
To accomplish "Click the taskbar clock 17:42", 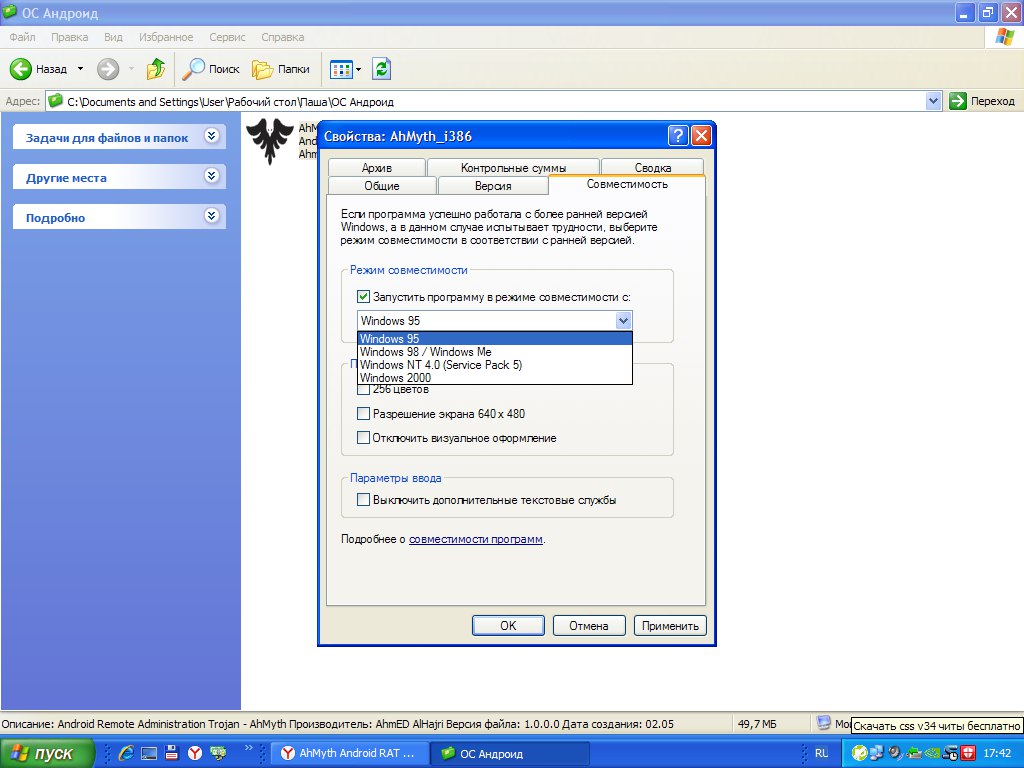I will click(997, 753).
